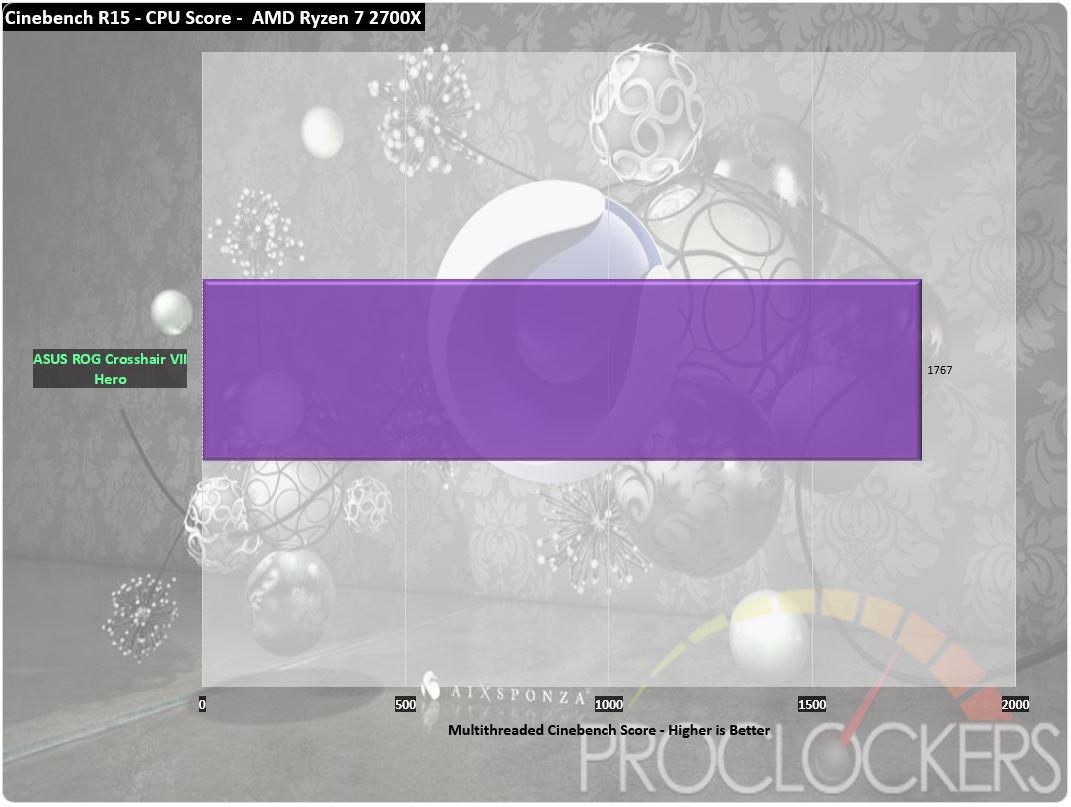Viewport: 1071px width, 807px height.
Task: Click the axis tick label '500'
Action: [405, 705]
